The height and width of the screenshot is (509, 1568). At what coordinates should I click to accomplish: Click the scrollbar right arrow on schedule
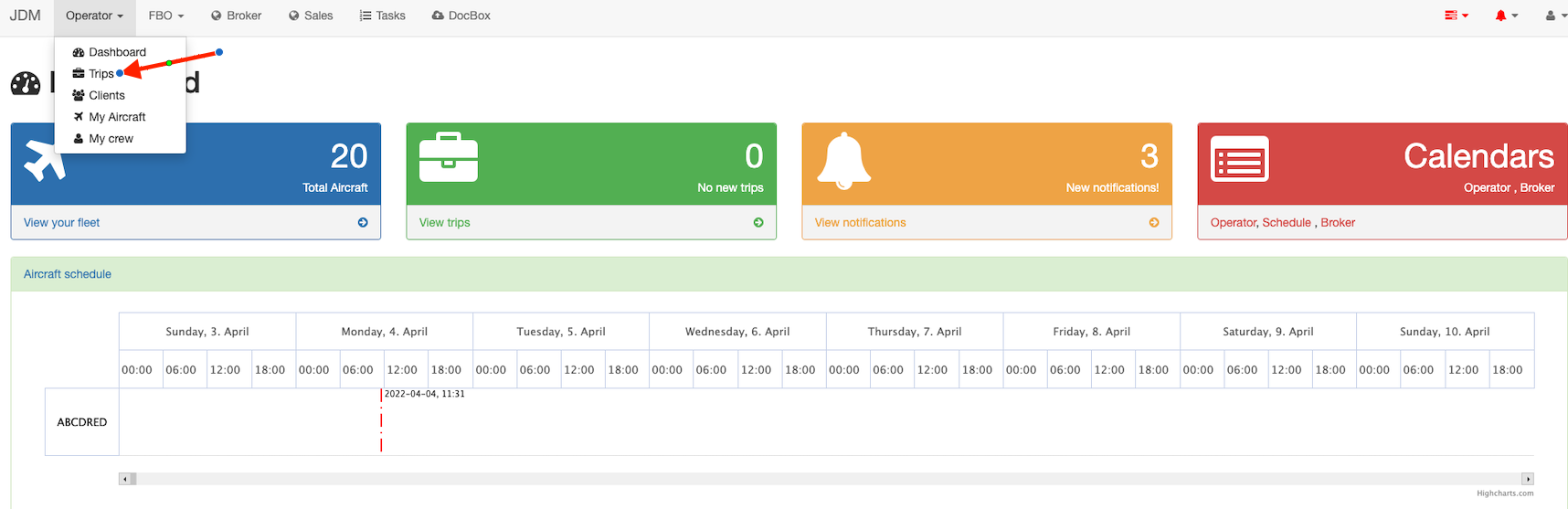[x=1526, y=479]
